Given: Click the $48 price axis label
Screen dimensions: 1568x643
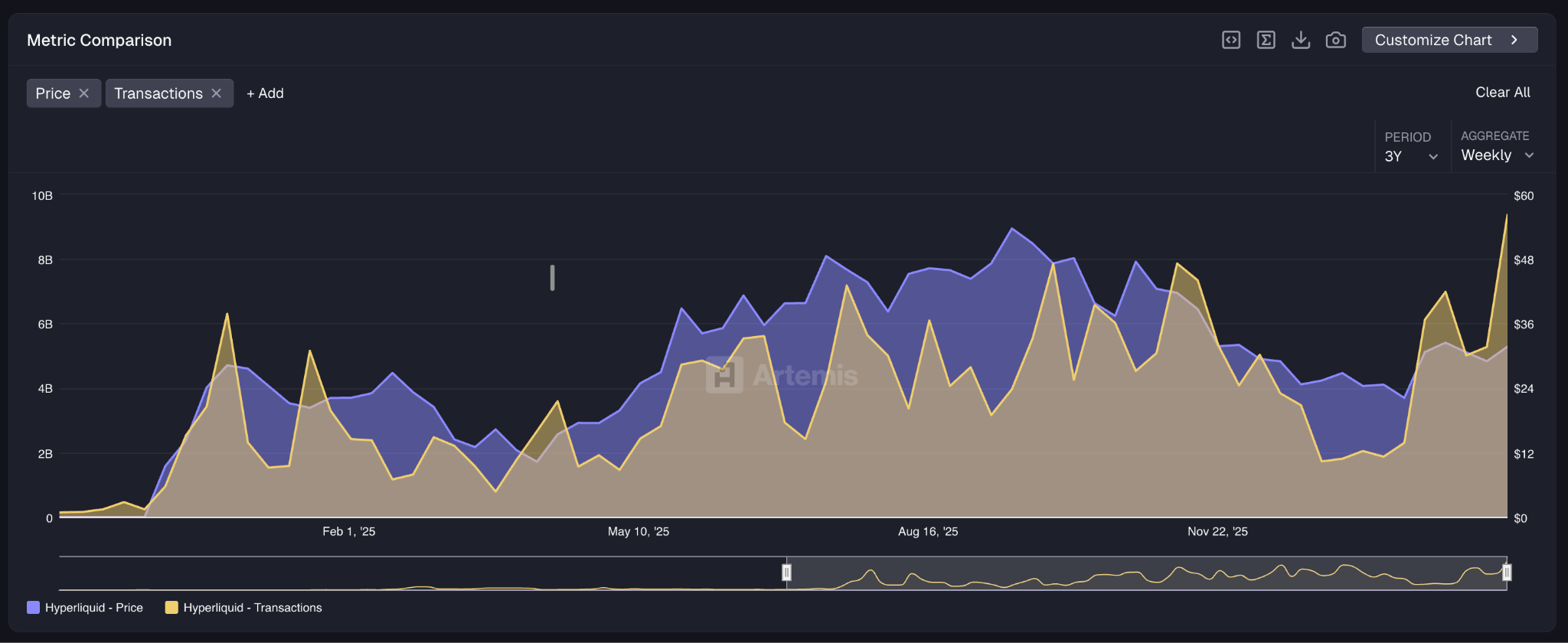Looking at the screenshot, I should (x=1524, y=260).
